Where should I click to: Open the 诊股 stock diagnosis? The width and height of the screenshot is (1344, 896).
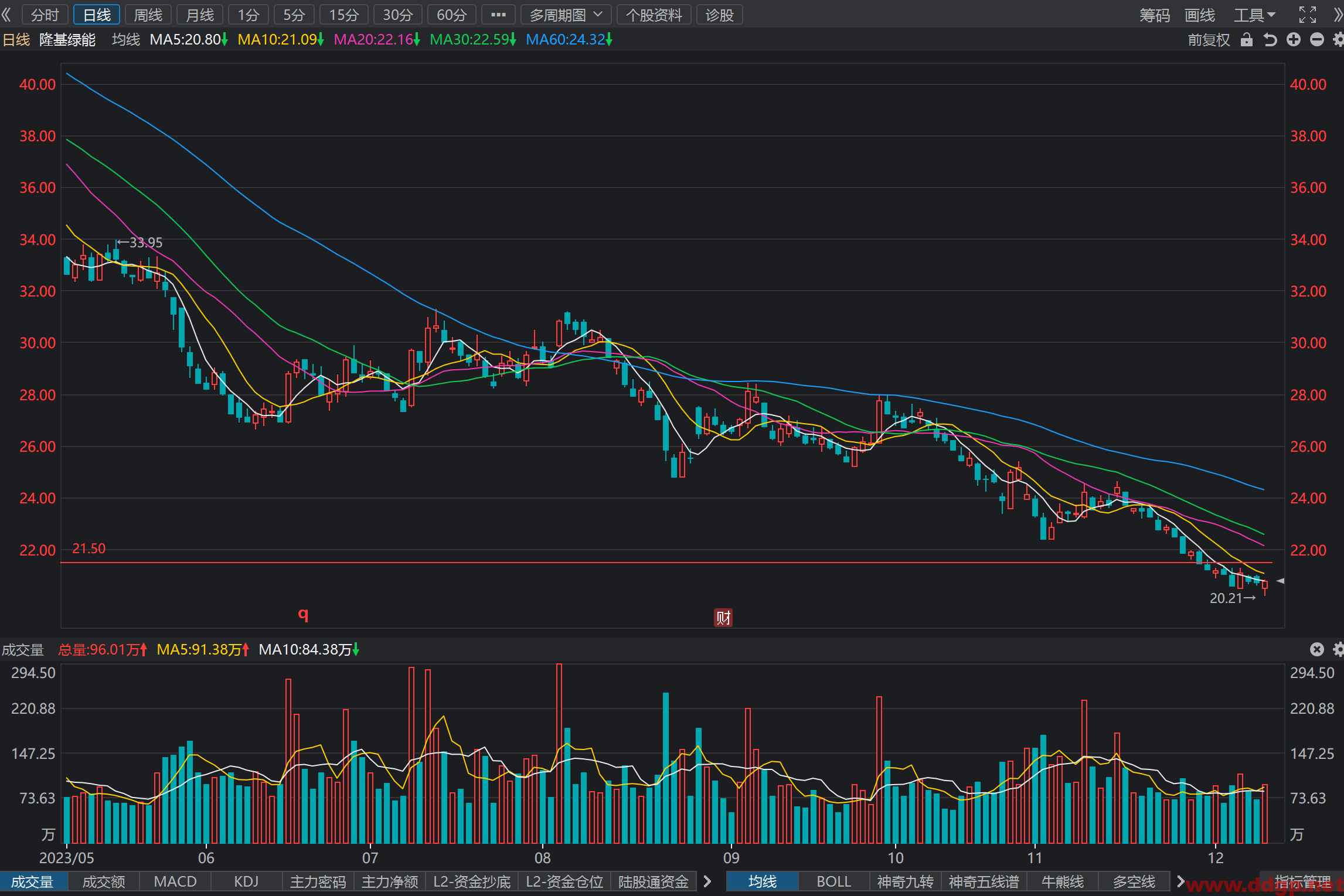click(x=719, y=15)
